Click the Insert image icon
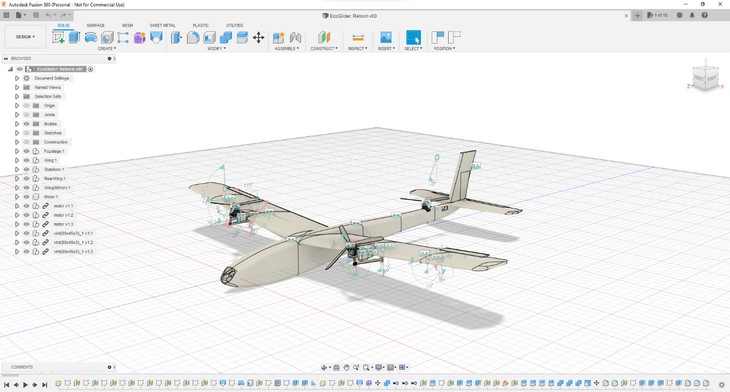730x392 pixels. (x=385, y=37)
